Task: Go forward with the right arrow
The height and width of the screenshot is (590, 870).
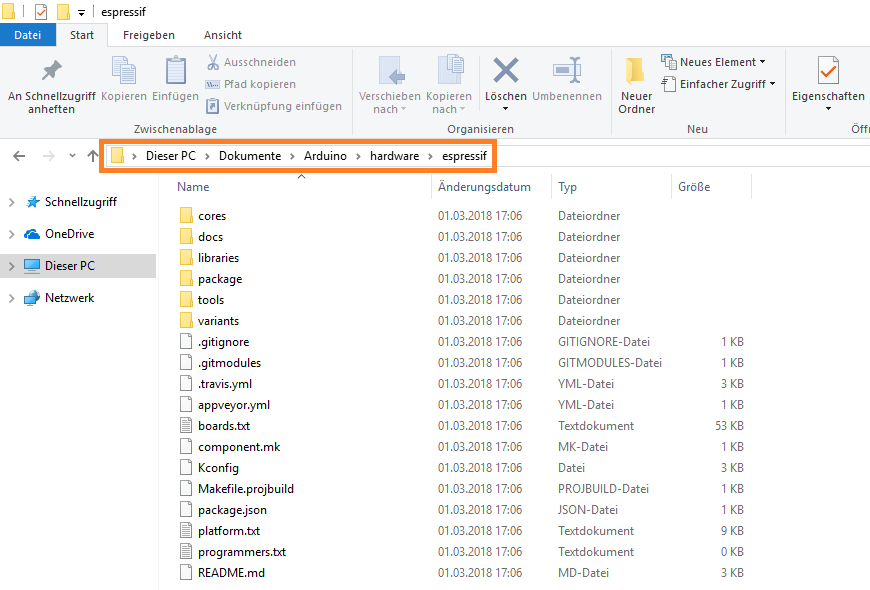Action: (x=49, y=156)
